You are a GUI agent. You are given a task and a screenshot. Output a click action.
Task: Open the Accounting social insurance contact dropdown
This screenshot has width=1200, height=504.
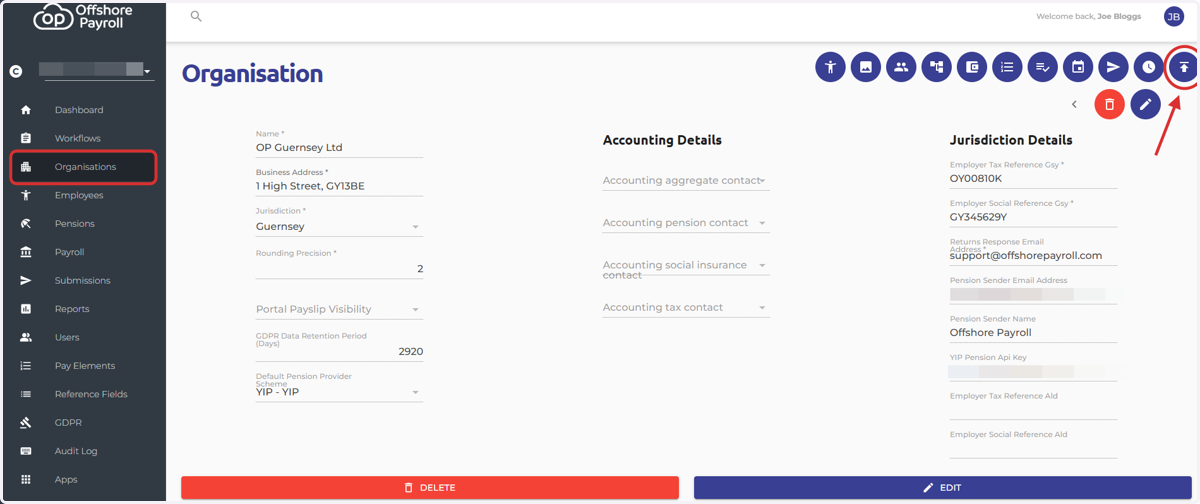[x=686, y=266]
